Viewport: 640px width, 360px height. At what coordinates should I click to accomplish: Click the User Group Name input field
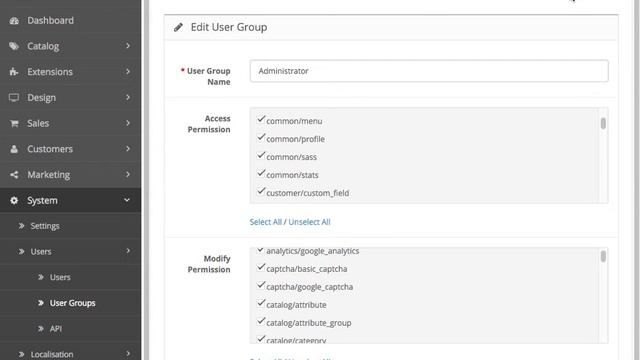click(x=429, y=71)
